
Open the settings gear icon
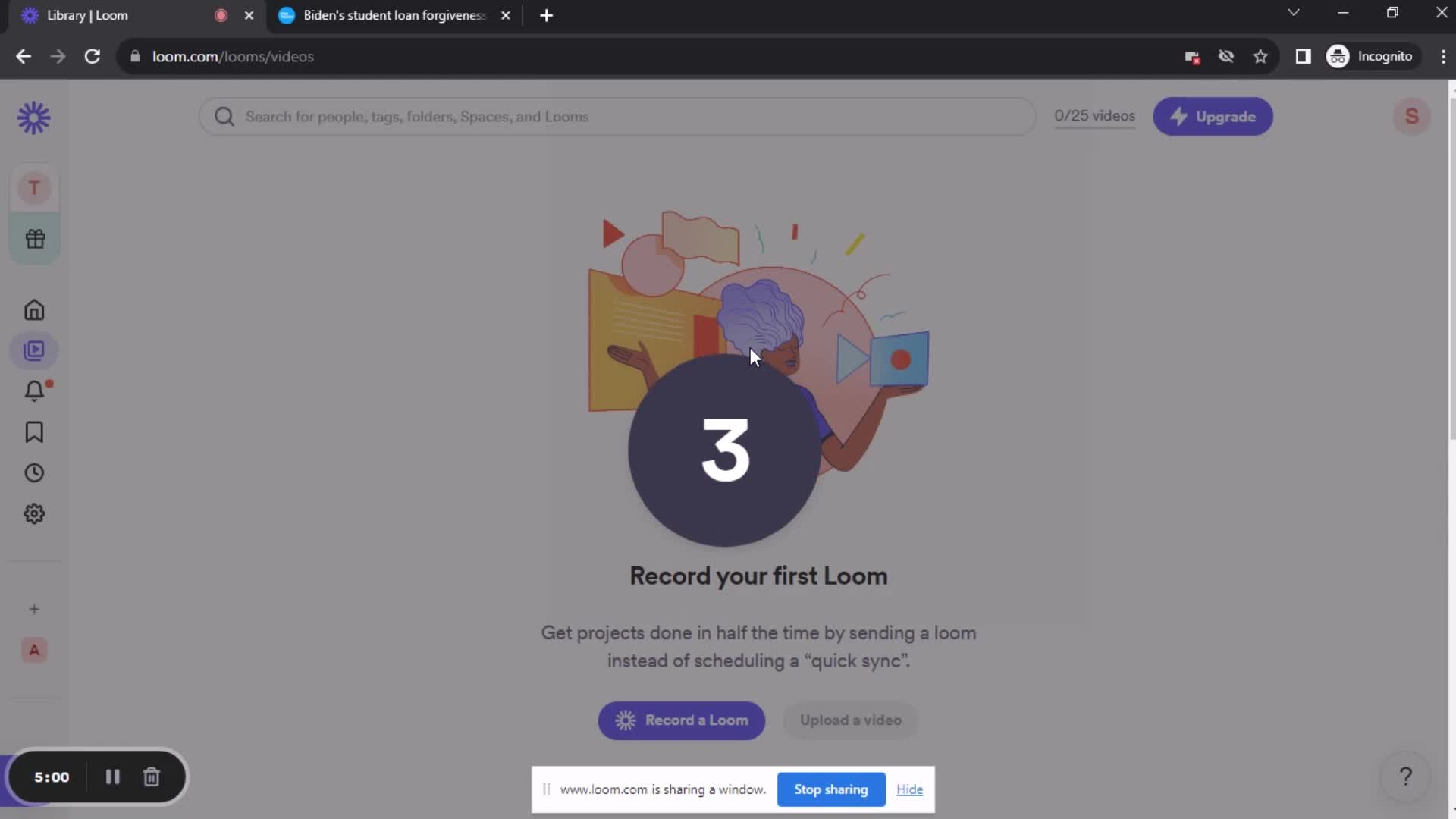(34, 513)
